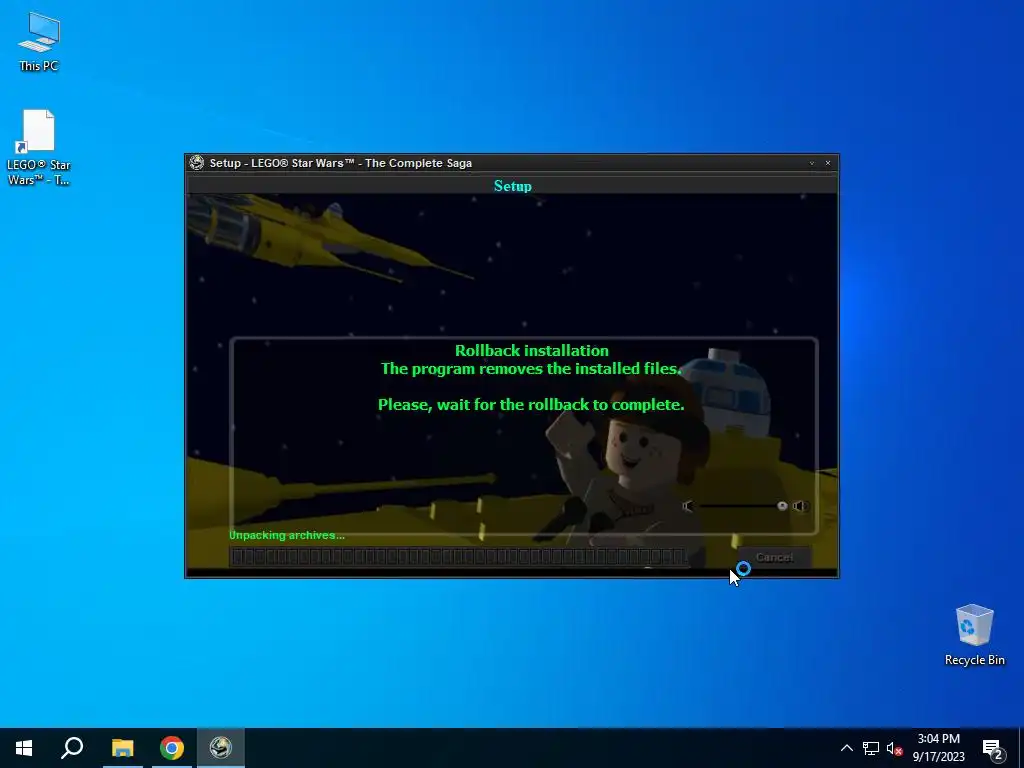The height and width of the screenshot is (768, 1024).
Task: Open Google Chrome from taskbar
Action: [x=172, y=748]
